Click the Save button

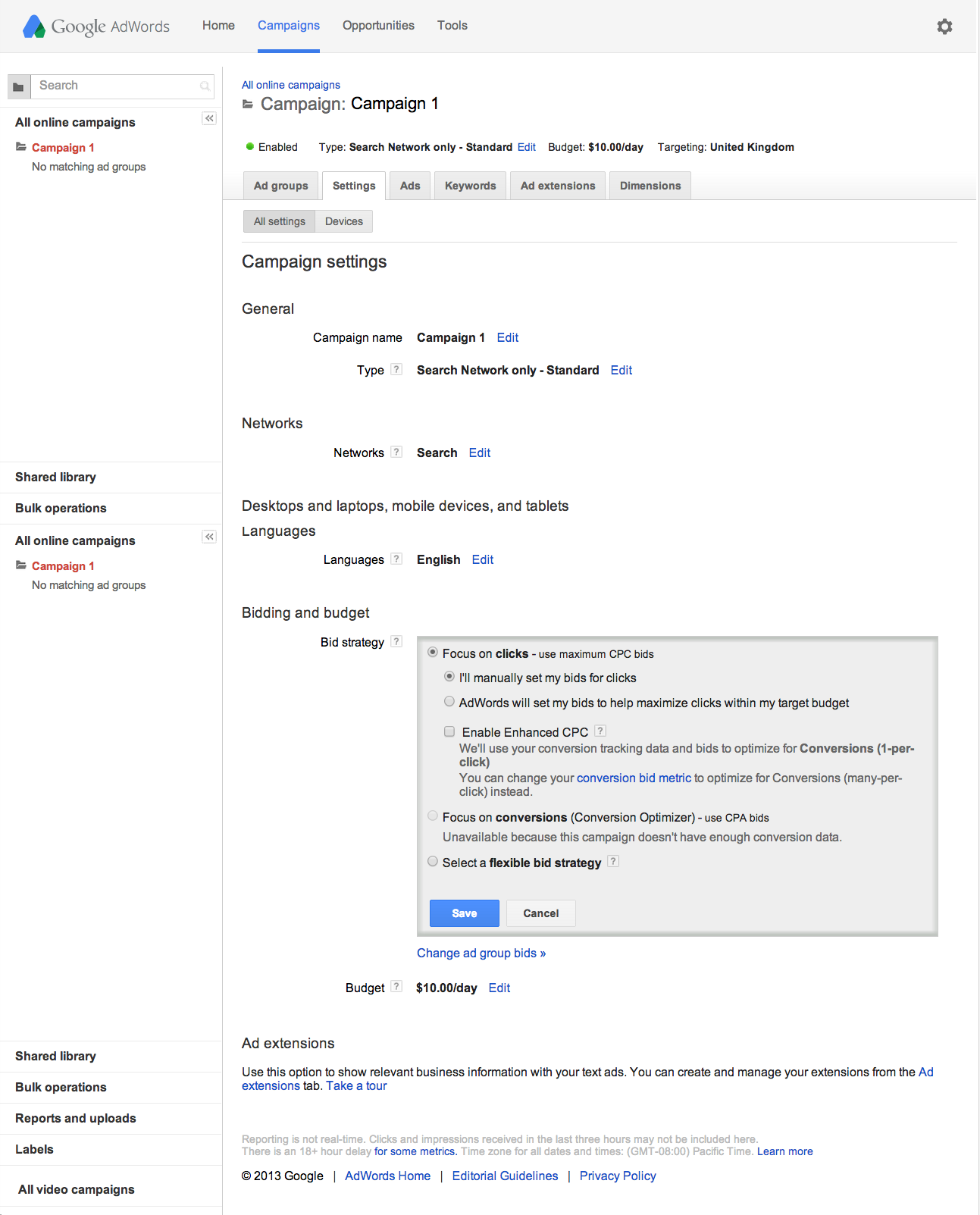tap(465, 913)
